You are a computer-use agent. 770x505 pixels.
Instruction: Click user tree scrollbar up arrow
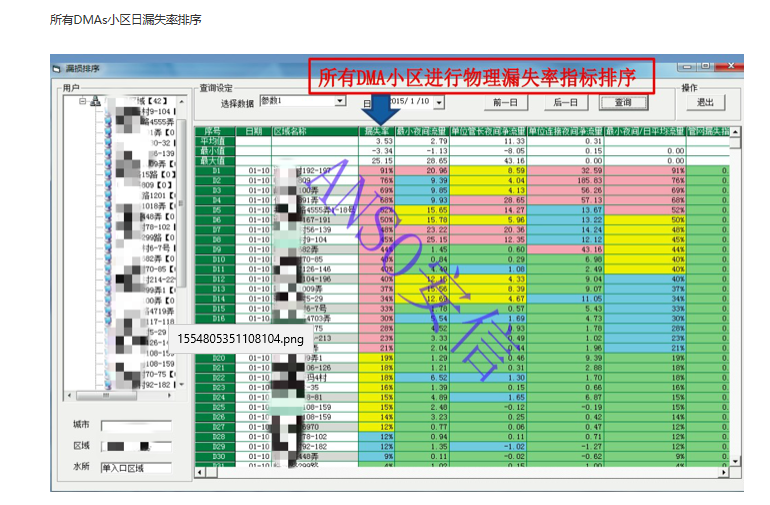(x=182, y=102)
